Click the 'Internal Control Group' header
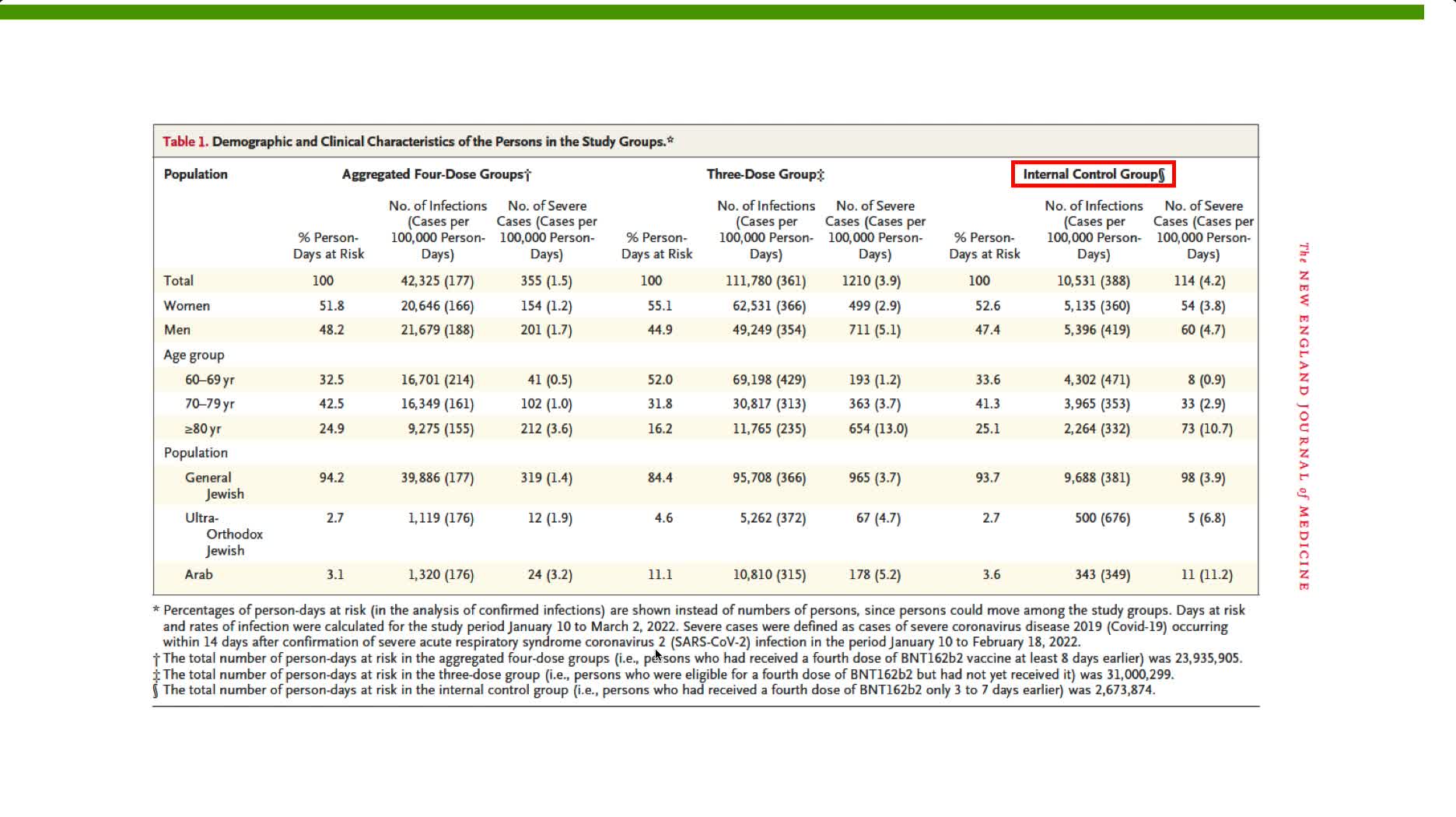 (1094, 174)
